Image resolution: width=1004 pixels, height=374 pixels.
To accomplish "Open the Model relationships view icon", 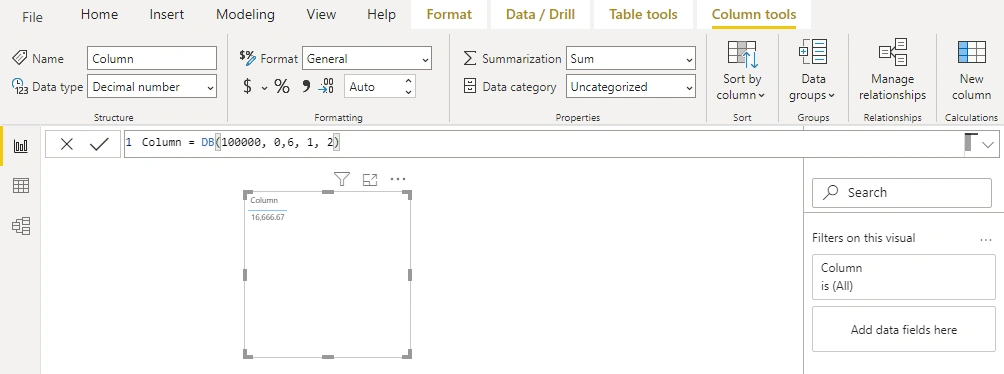I will [x=20, y=225].
